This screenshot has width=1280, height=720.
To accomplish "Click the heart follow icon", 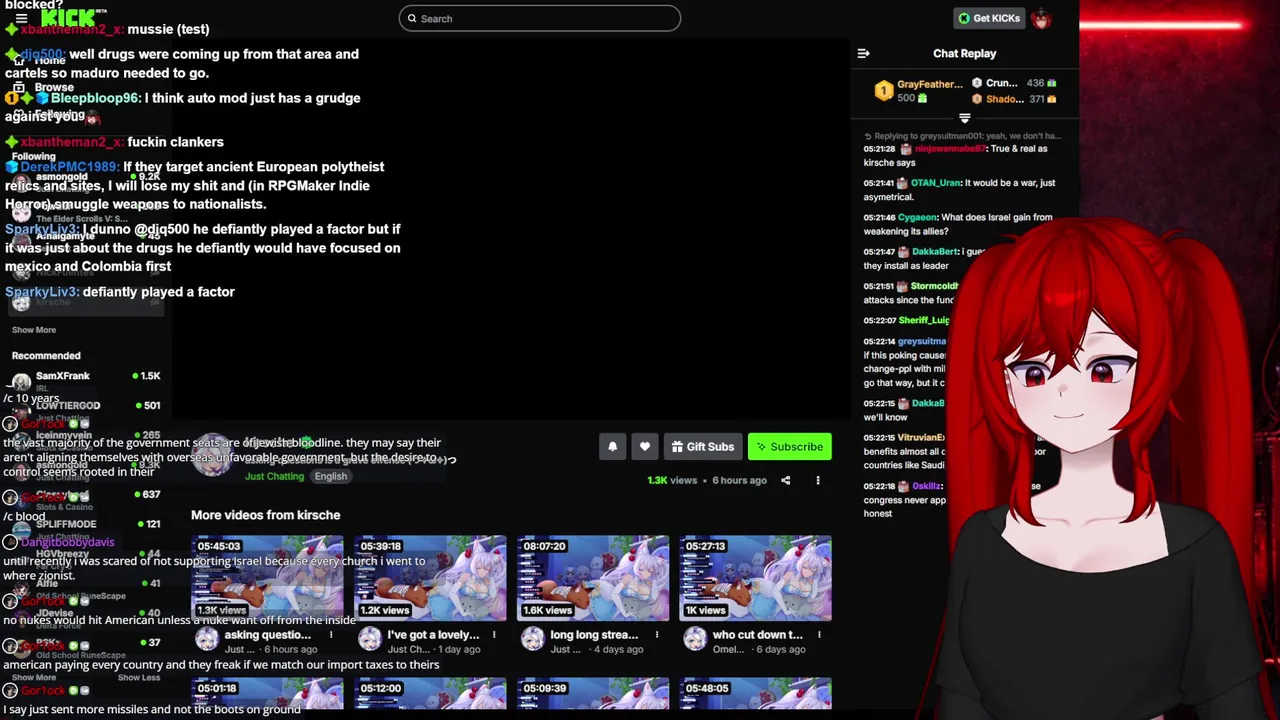I will pos(645,447).
